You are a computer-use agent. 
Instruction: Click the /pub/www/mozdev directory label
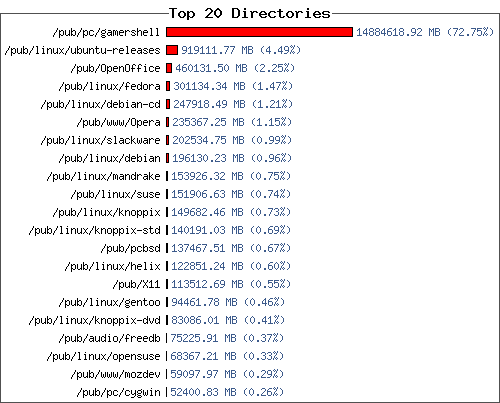[x=115, y=375]
